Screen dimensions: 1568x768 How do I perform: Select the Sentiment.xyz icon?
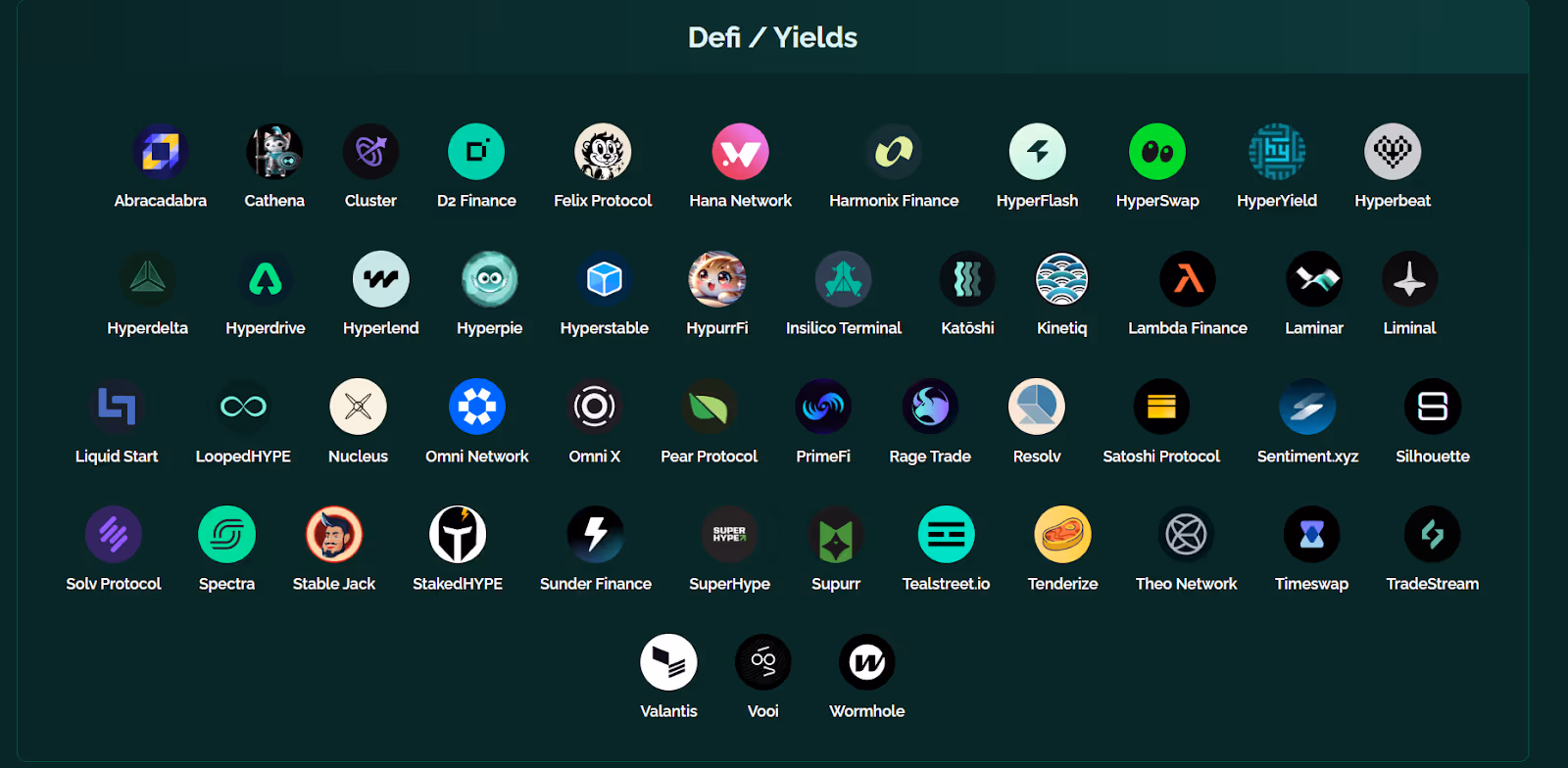[1308, 407]
